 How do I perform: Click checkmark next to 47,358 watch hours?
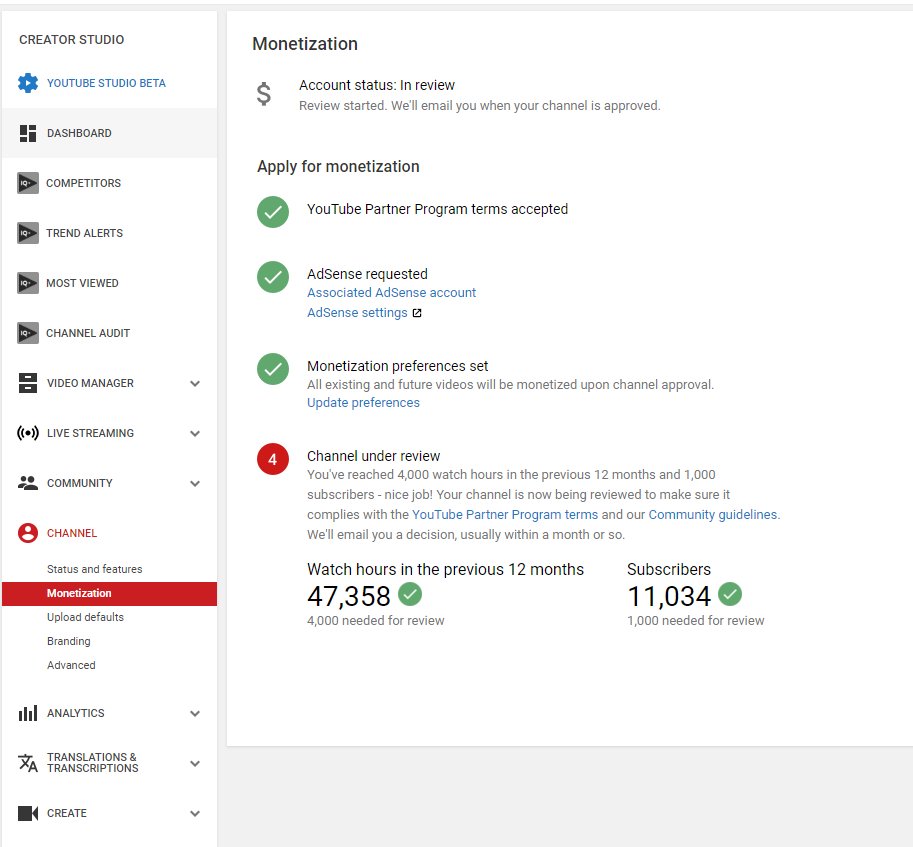tap(410, 594)
